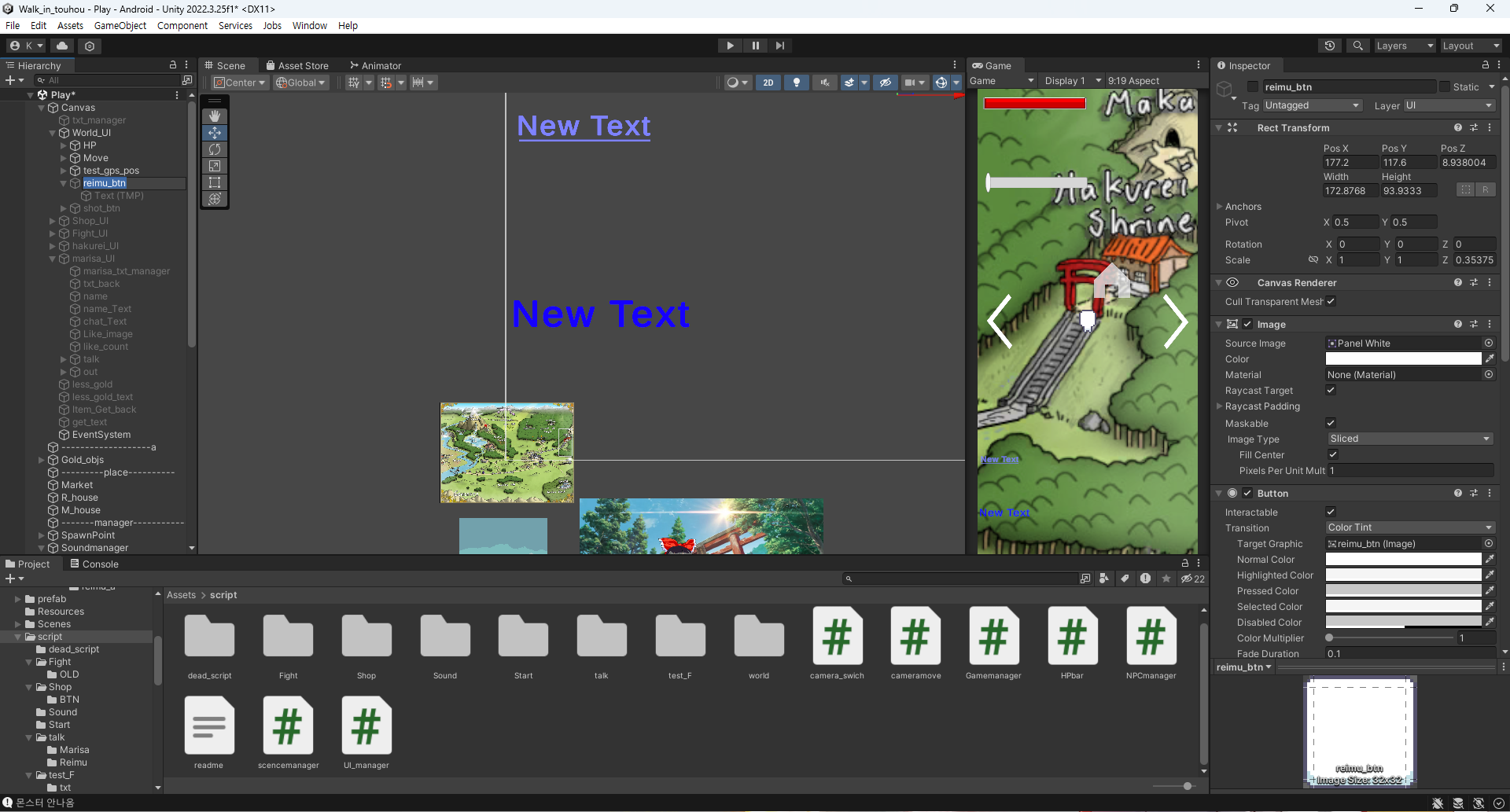Pick Source Image object selector circle
Image resolution: width=1510 pixels, height=812 pixels.
tap(1488, 343)
